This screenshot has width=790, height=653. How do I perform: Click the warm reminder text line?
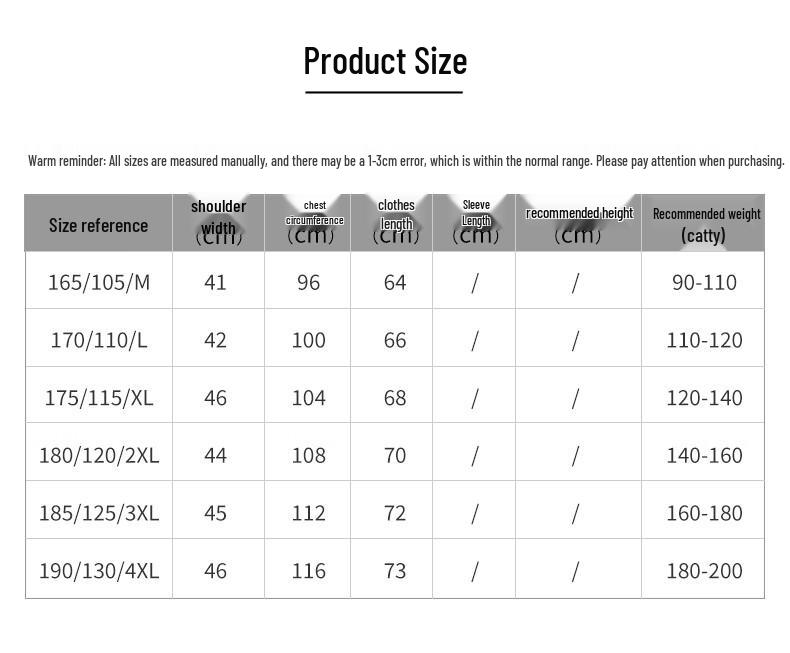406,161
